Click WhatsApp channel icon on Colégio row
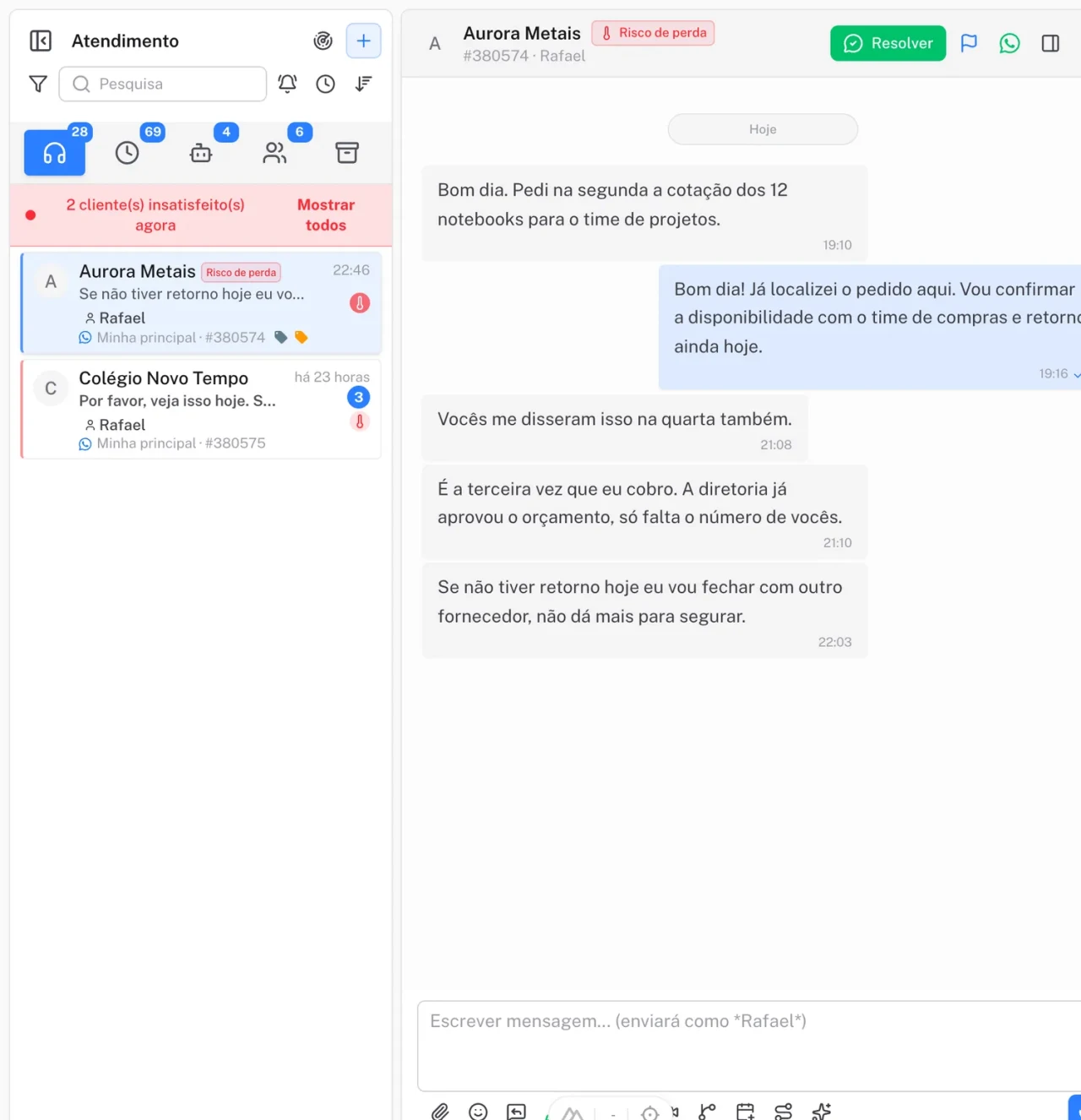 pyautogui.click(x=85, y=443)
